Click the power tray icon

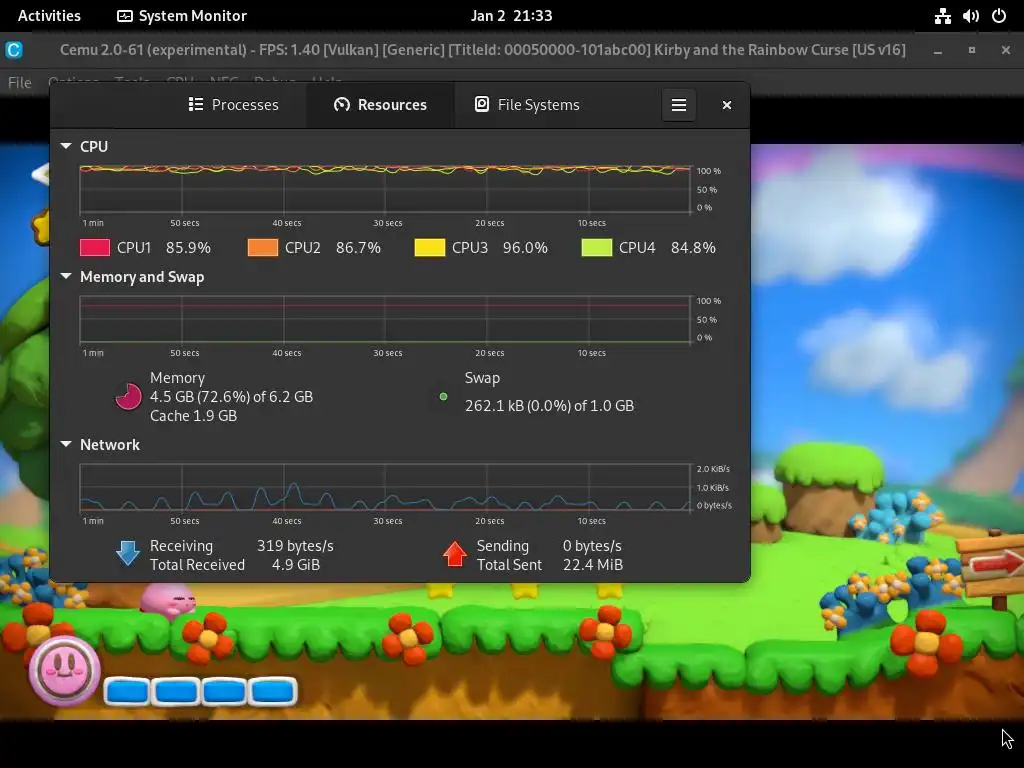(999, 16)
